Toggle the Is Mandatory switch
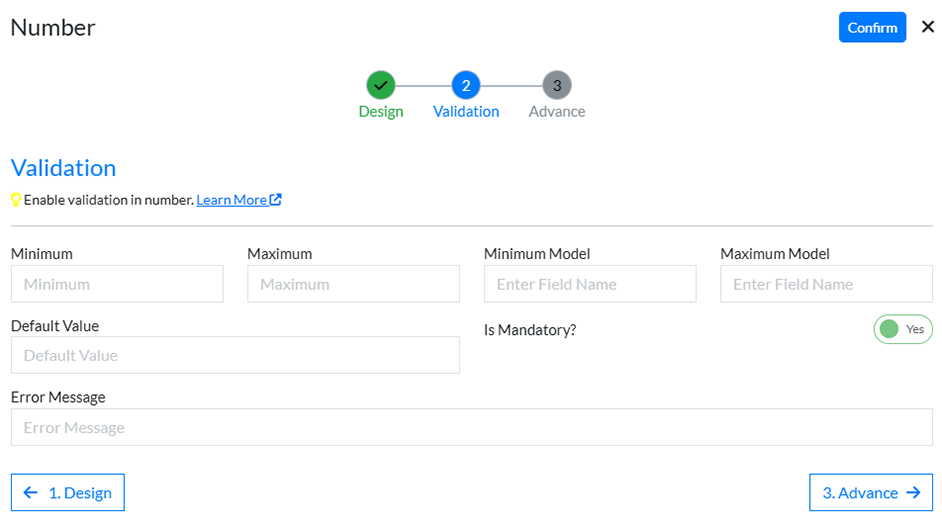The width and height of the screenshot is (942, 526). tap(903, 329)
